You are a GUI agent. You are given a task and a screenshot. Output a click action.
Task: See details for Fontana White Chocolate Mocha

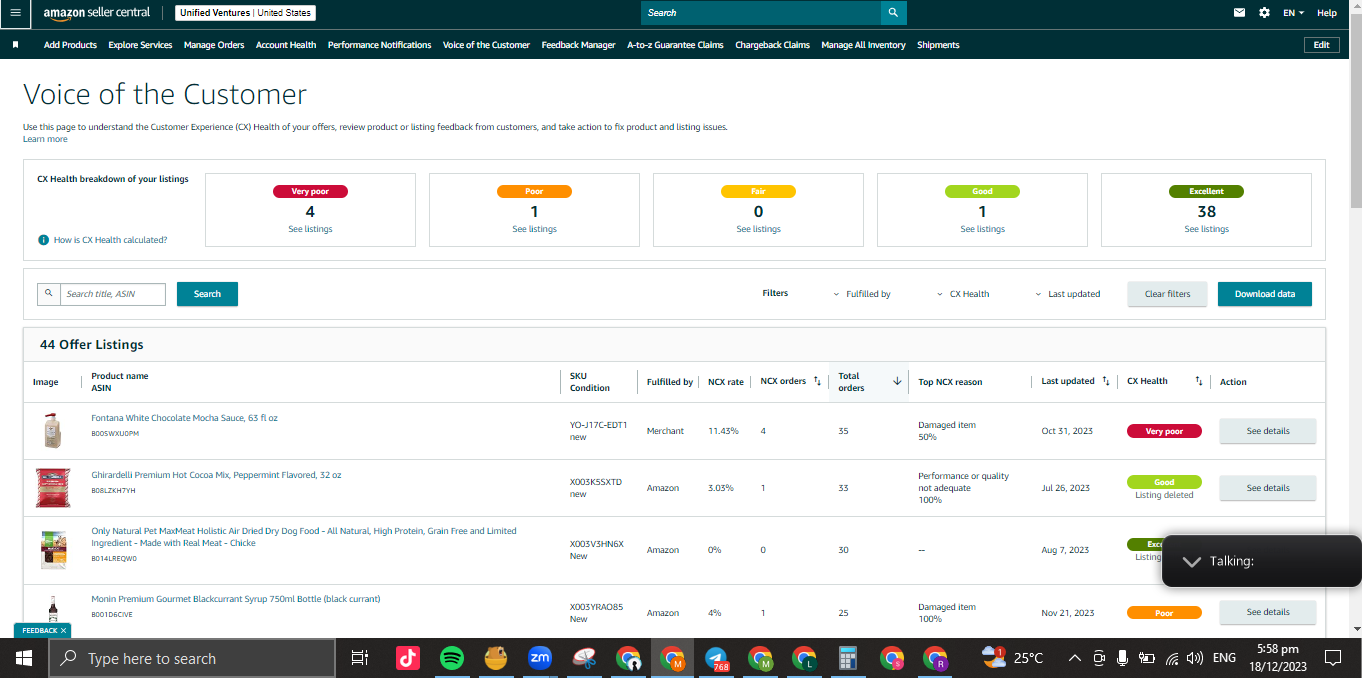[x=1268, y=431]
